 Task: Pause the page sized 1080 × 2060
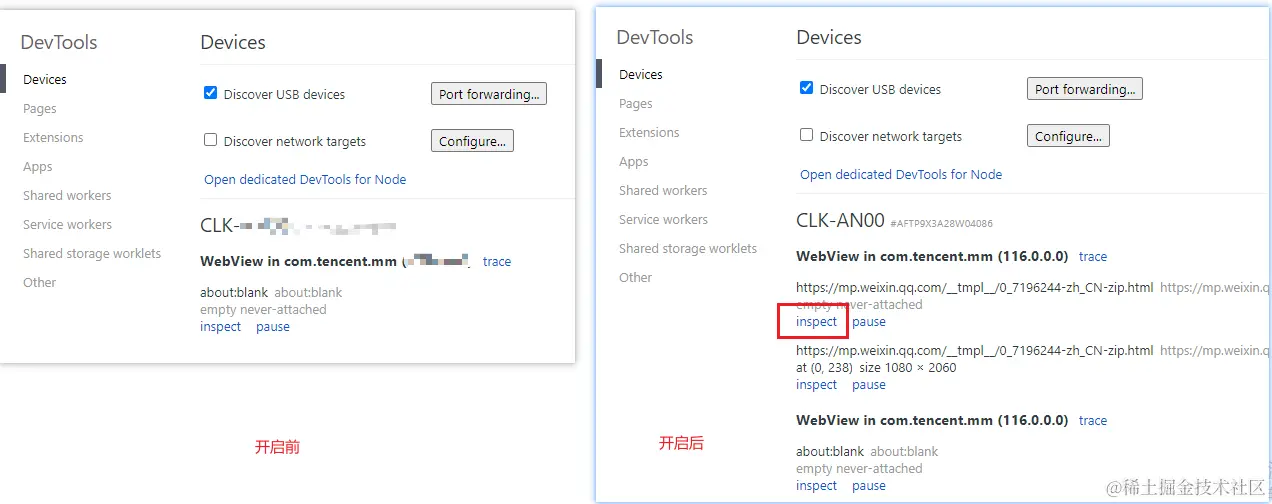pos(869,384)
